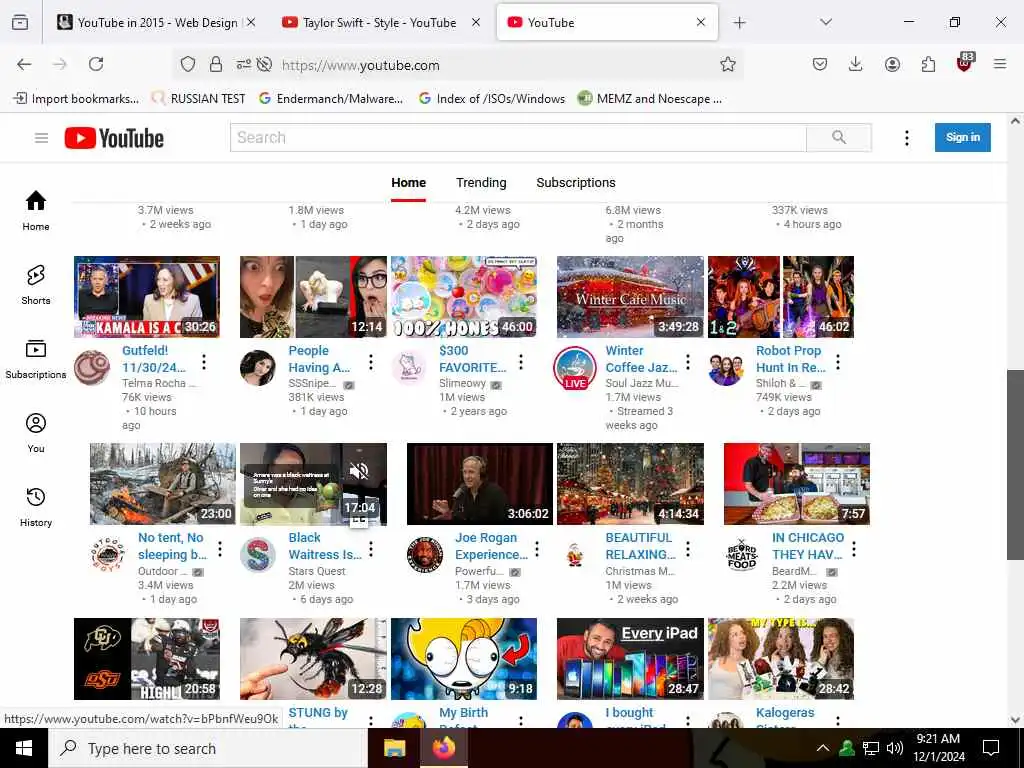Open File Explorer from taskbar

click(x=394, y=748)
